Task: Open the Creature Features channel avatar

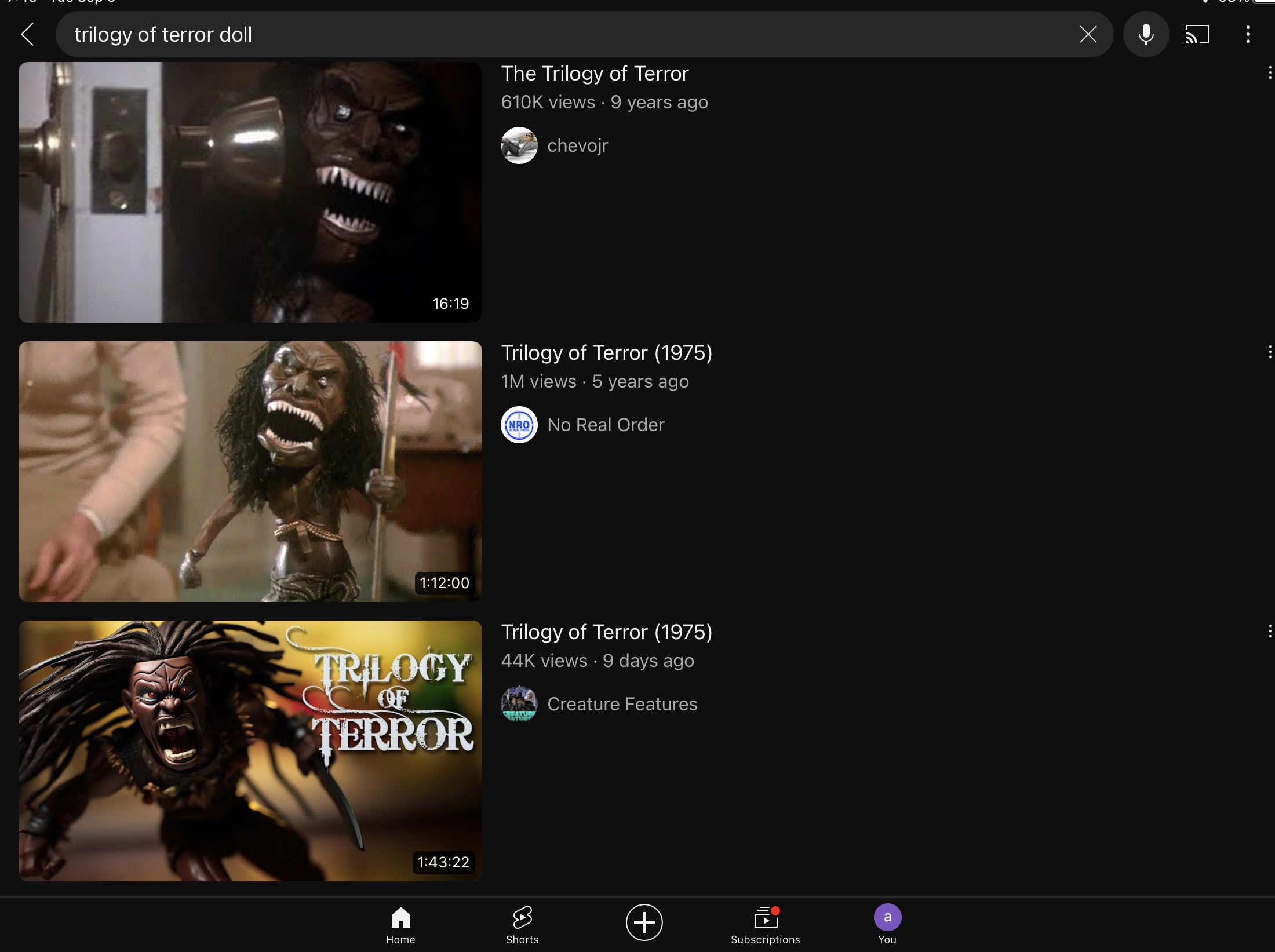Action: pos(519,704)
